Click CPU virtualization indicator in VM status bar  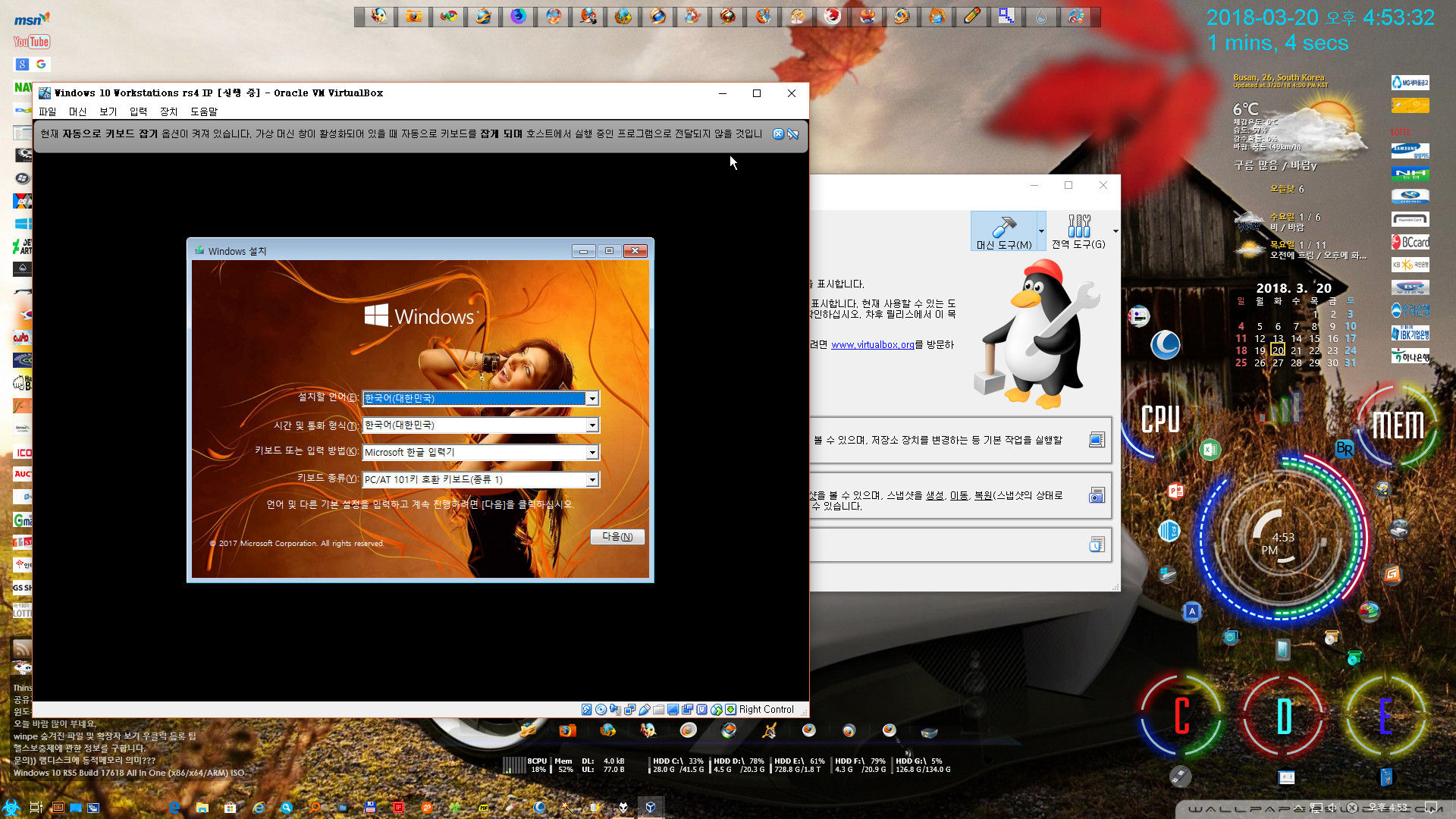coord(702,710)
